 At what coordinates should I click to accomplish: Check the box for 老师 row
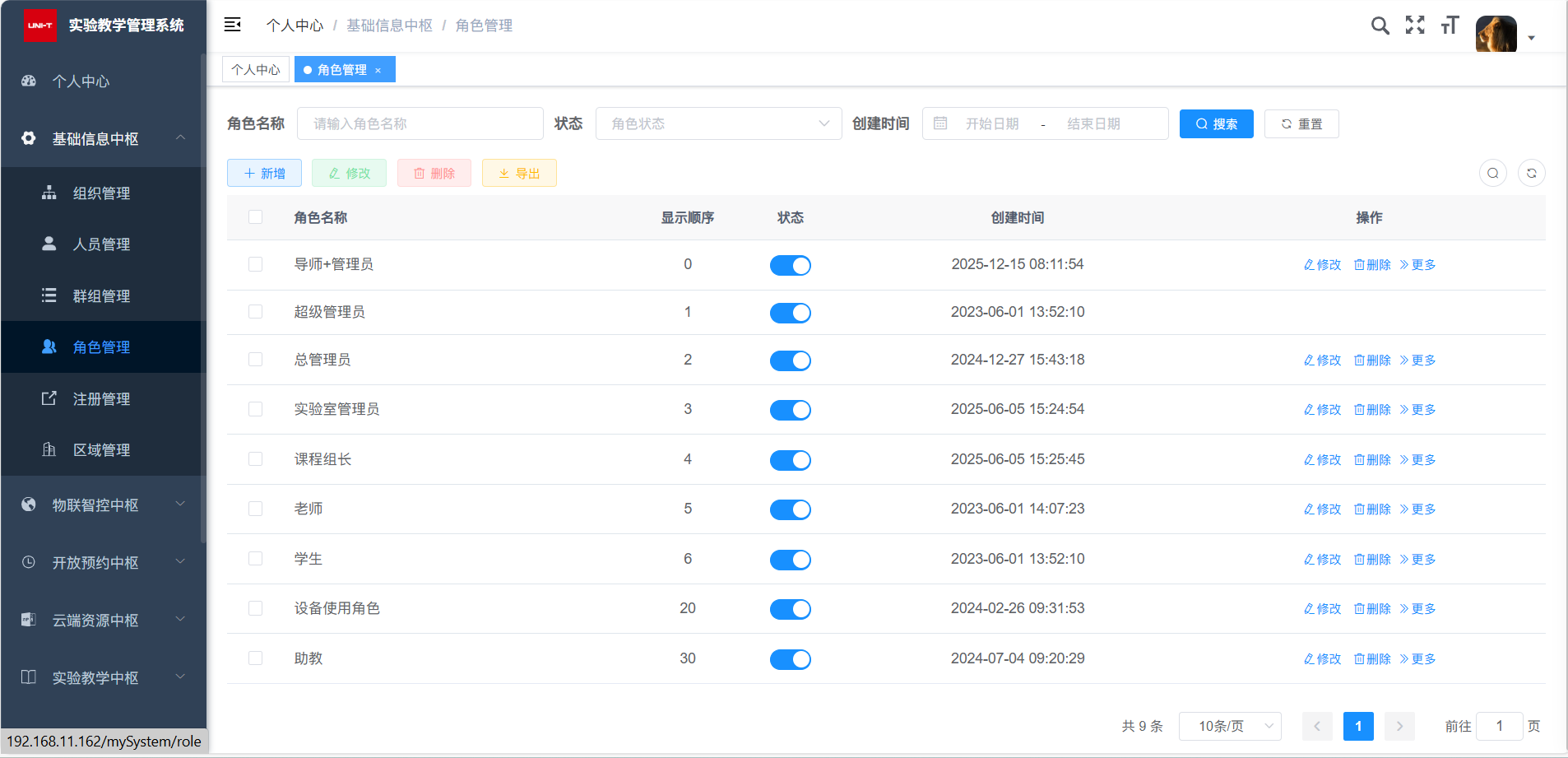click(x=255, y=509)
